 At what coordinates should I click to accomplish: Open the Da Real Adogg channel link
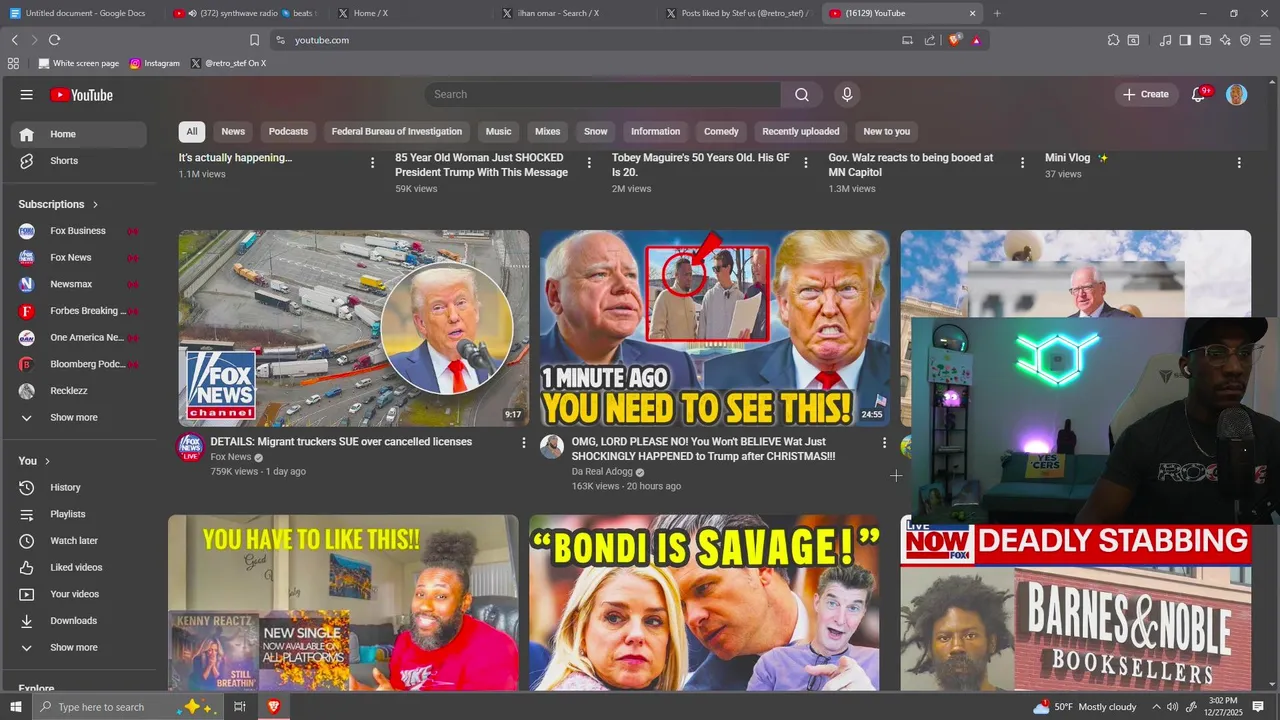pyautogui.click(x=602, y=472)
